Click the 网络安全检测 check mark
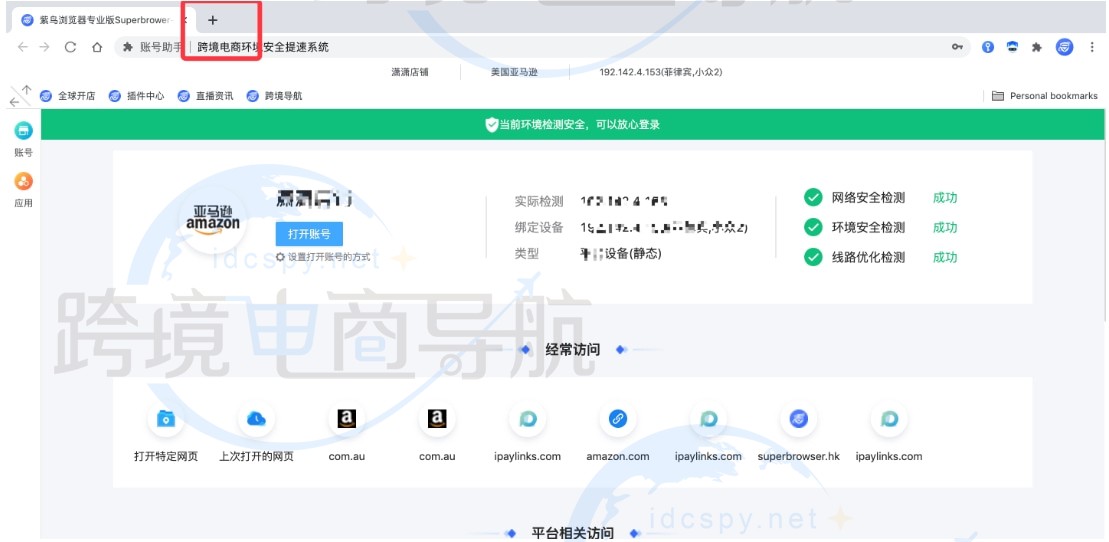The height and width of the screenshot is (542, 1109). tap(813, 197)
